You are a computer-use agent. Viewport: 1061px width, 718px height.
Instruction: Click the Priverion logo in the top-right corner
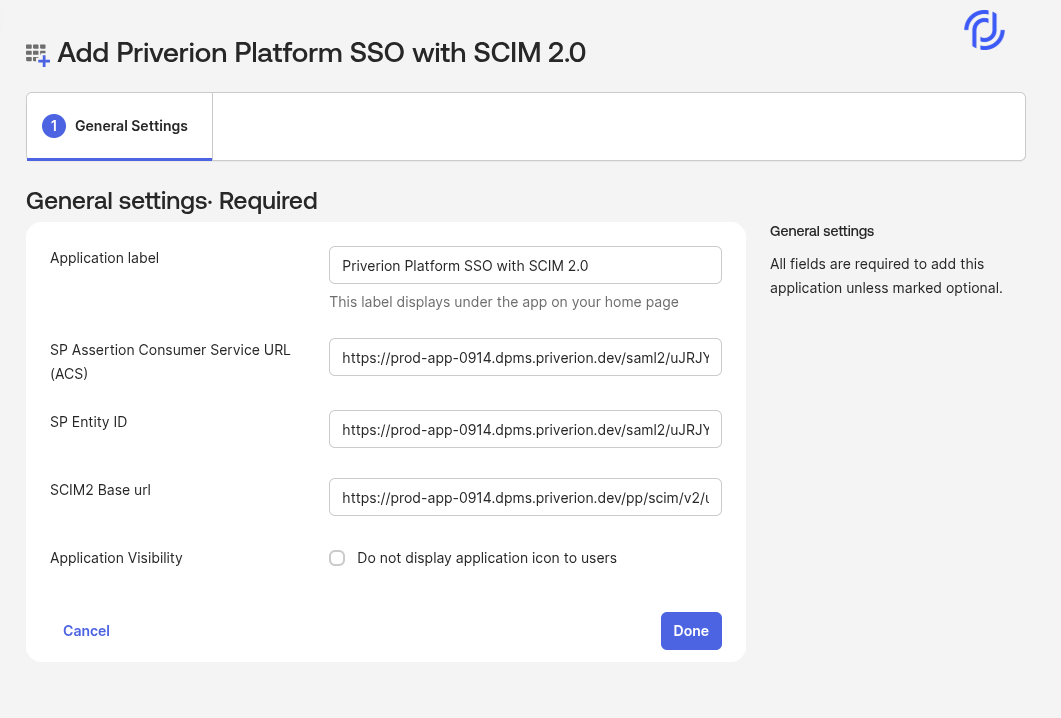tap(984, 31)
